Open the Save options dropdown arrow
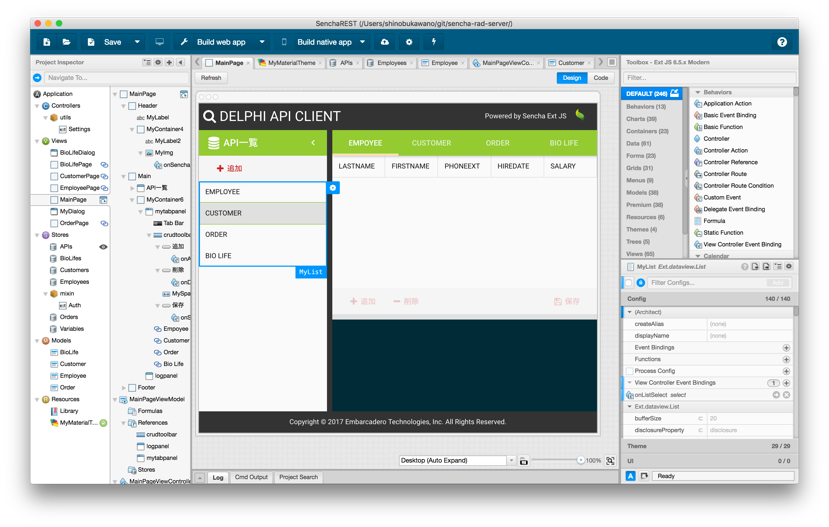 click(x=137, y=42)
